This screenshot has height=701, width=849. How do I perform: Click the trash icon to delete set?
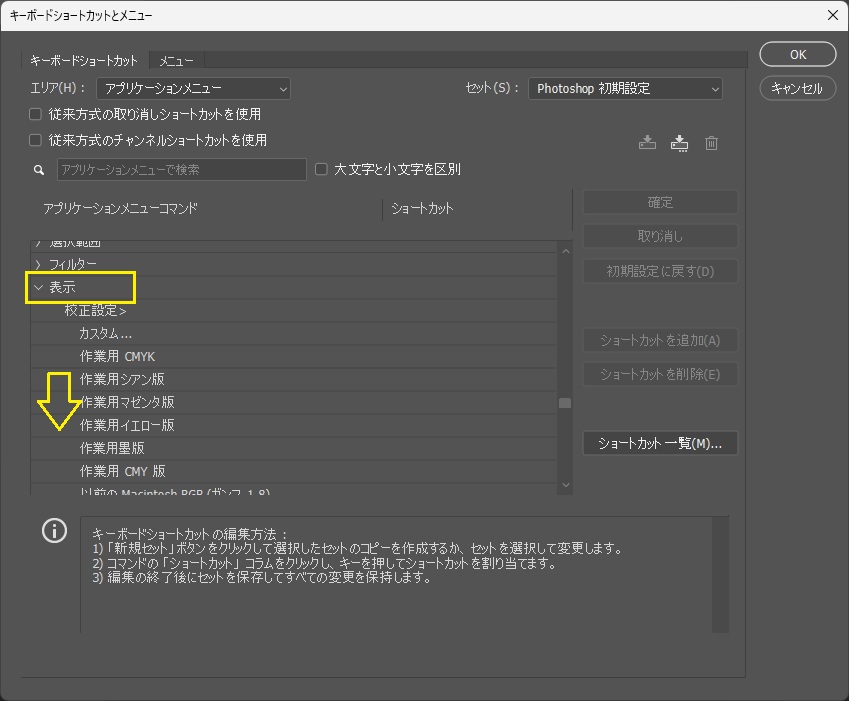click(711, 143)
